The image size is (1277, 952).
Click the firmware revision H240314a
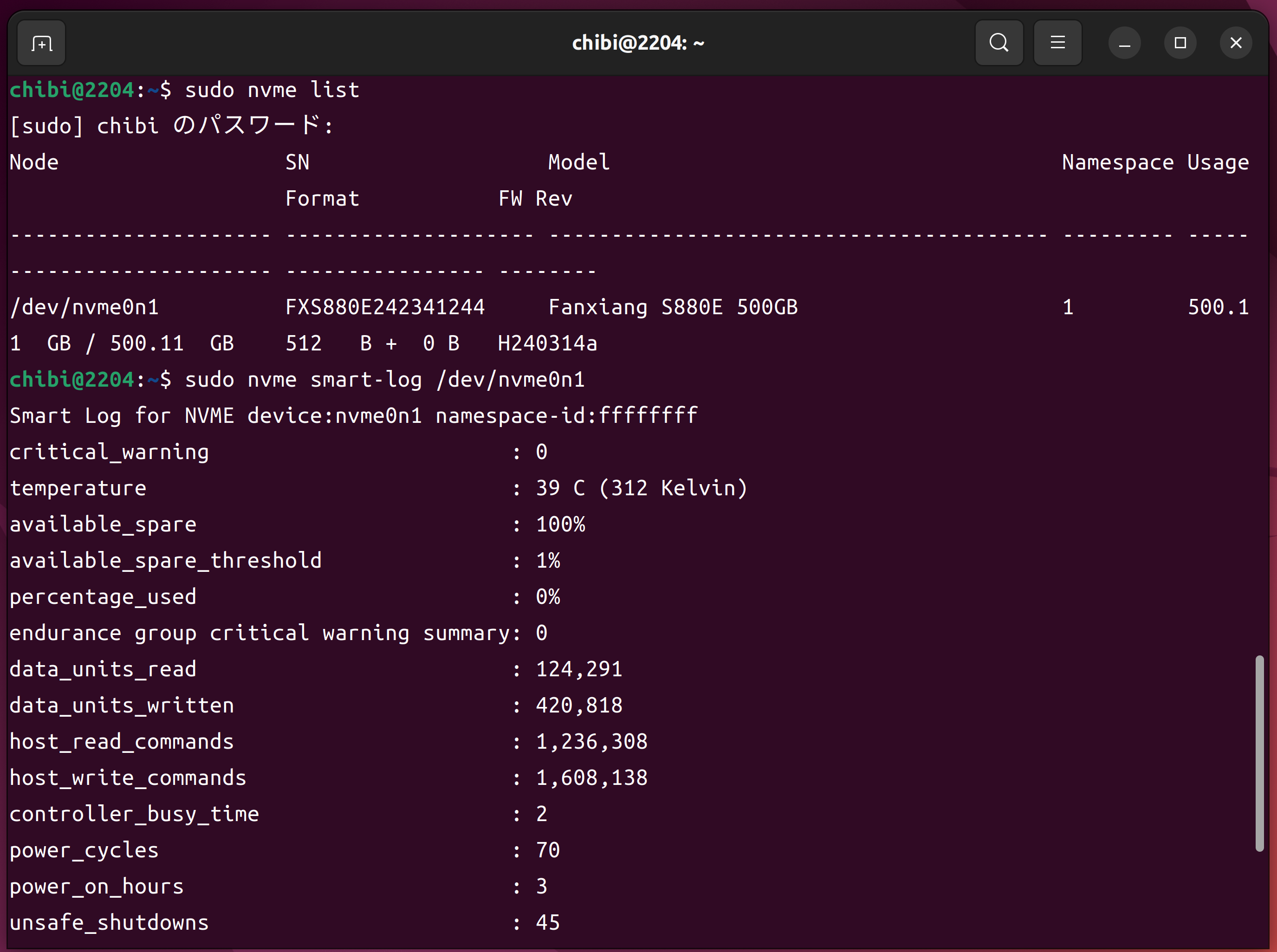(547, 343)
